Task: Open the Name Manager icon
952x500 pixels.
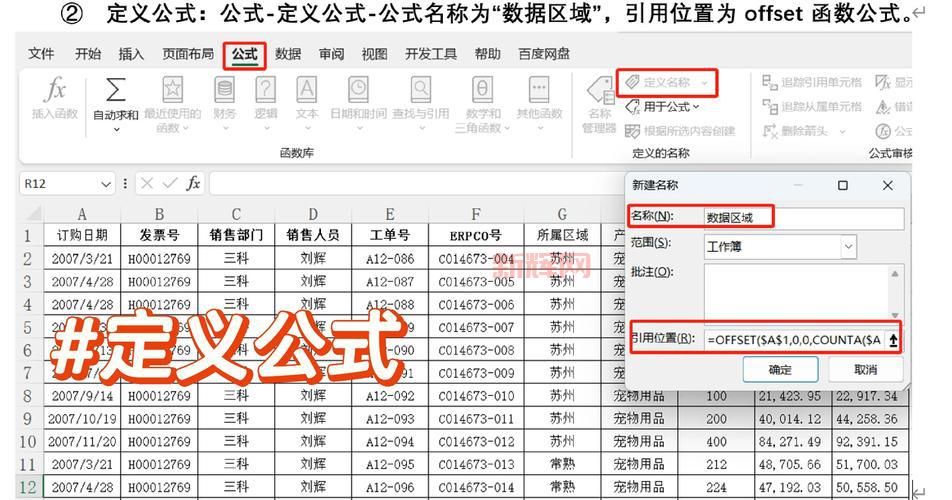Action: 600,91
